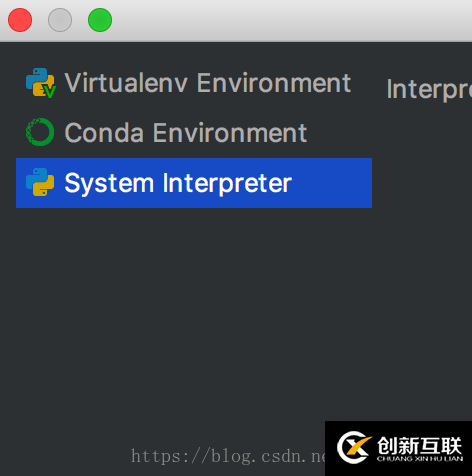472x476 pixels.
Task: Close the dialog with the red button
Action: 20,20
